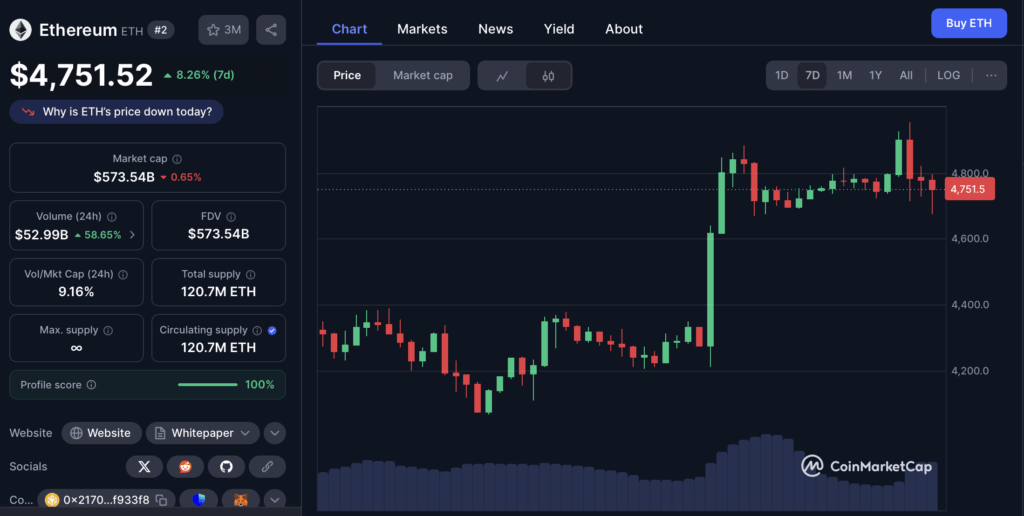The height and width of the screenshot is (516, 1024).
Task: Expand more website links chevron
Action: [x=274, y=433]
